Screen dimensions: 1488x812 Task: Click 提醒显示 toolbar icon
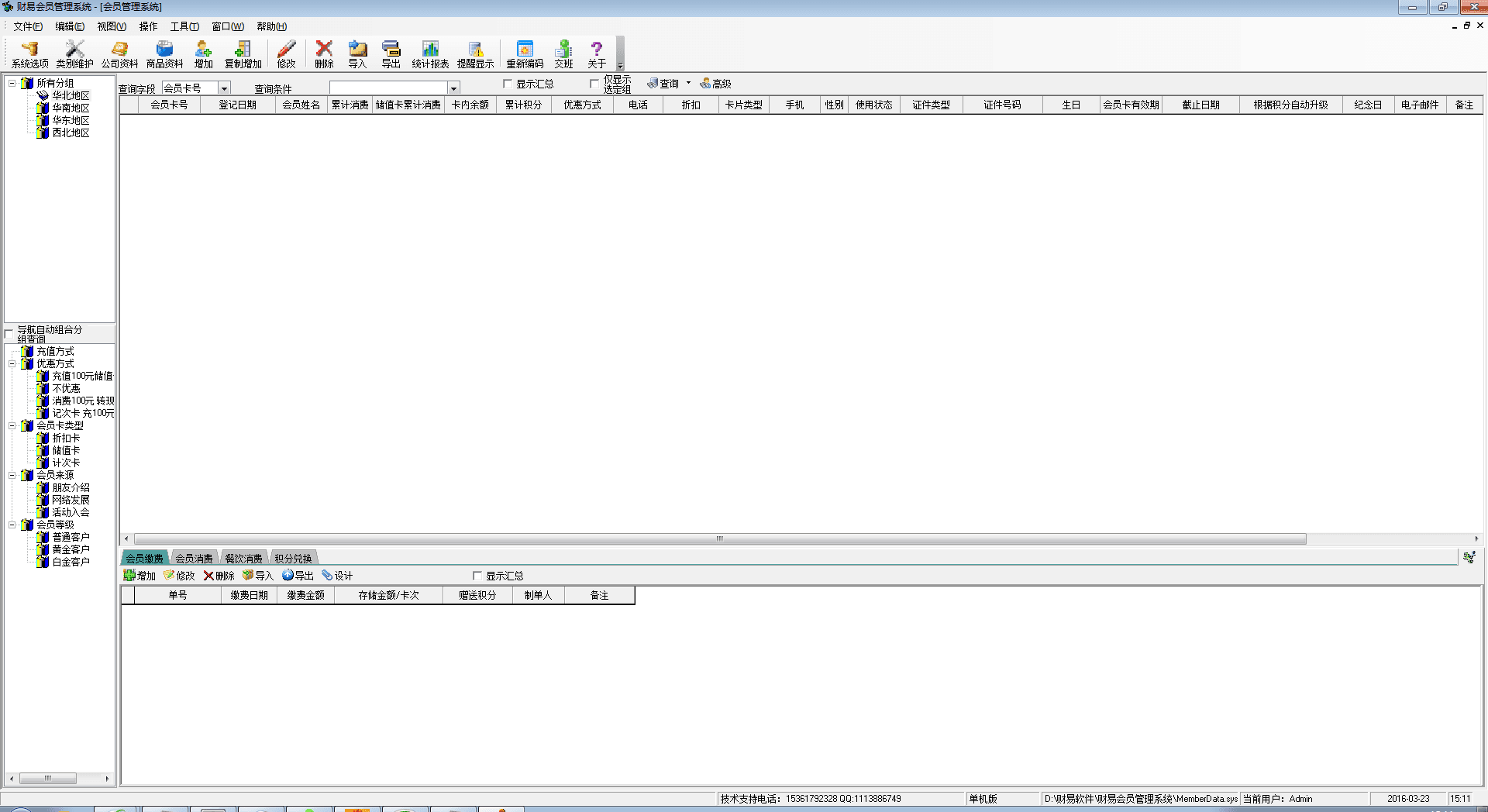(x=475, y=54)
